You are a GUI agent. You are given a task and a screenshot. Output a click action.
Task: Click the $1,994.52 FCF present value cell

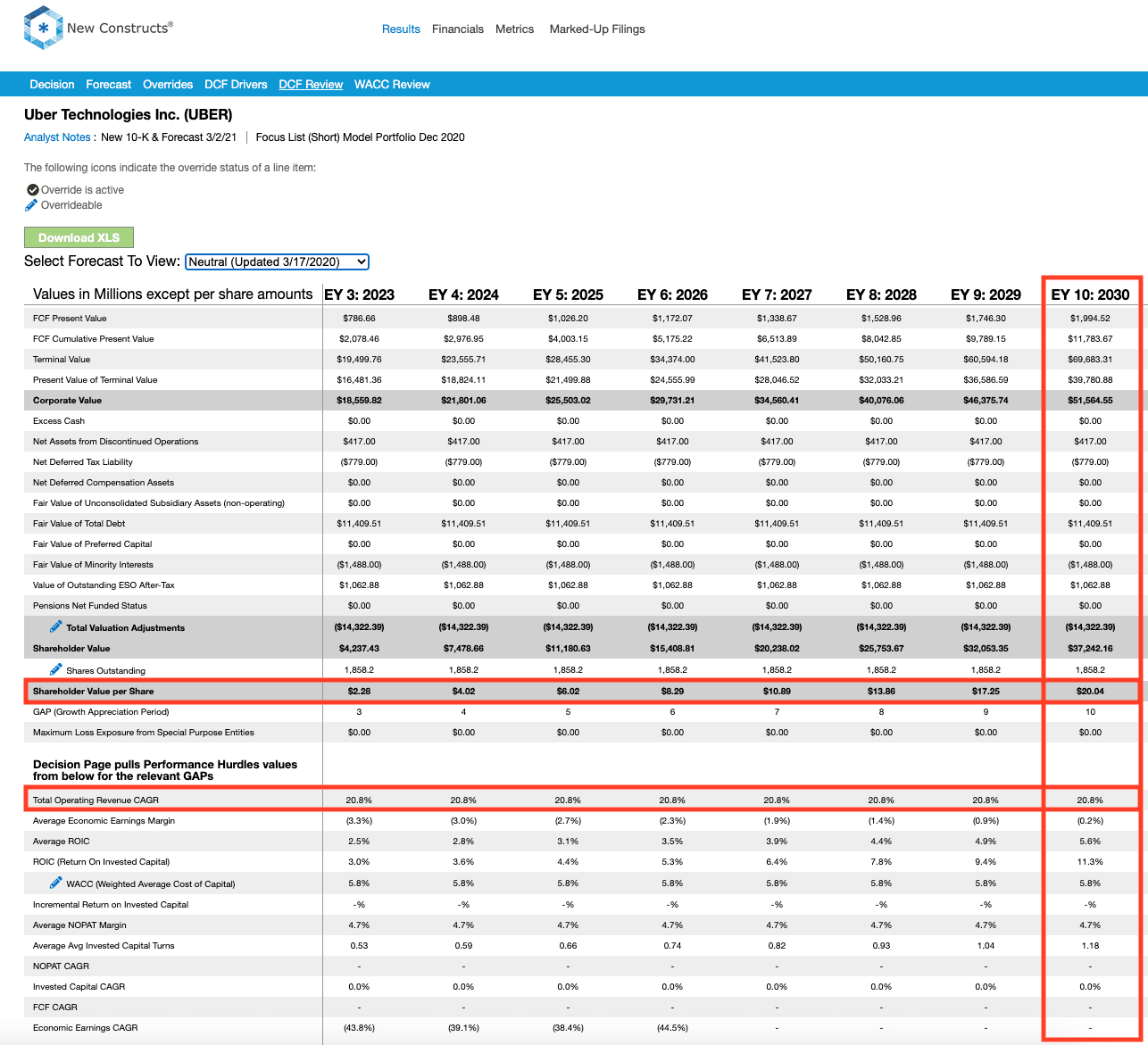click(x=1090, y=319)
